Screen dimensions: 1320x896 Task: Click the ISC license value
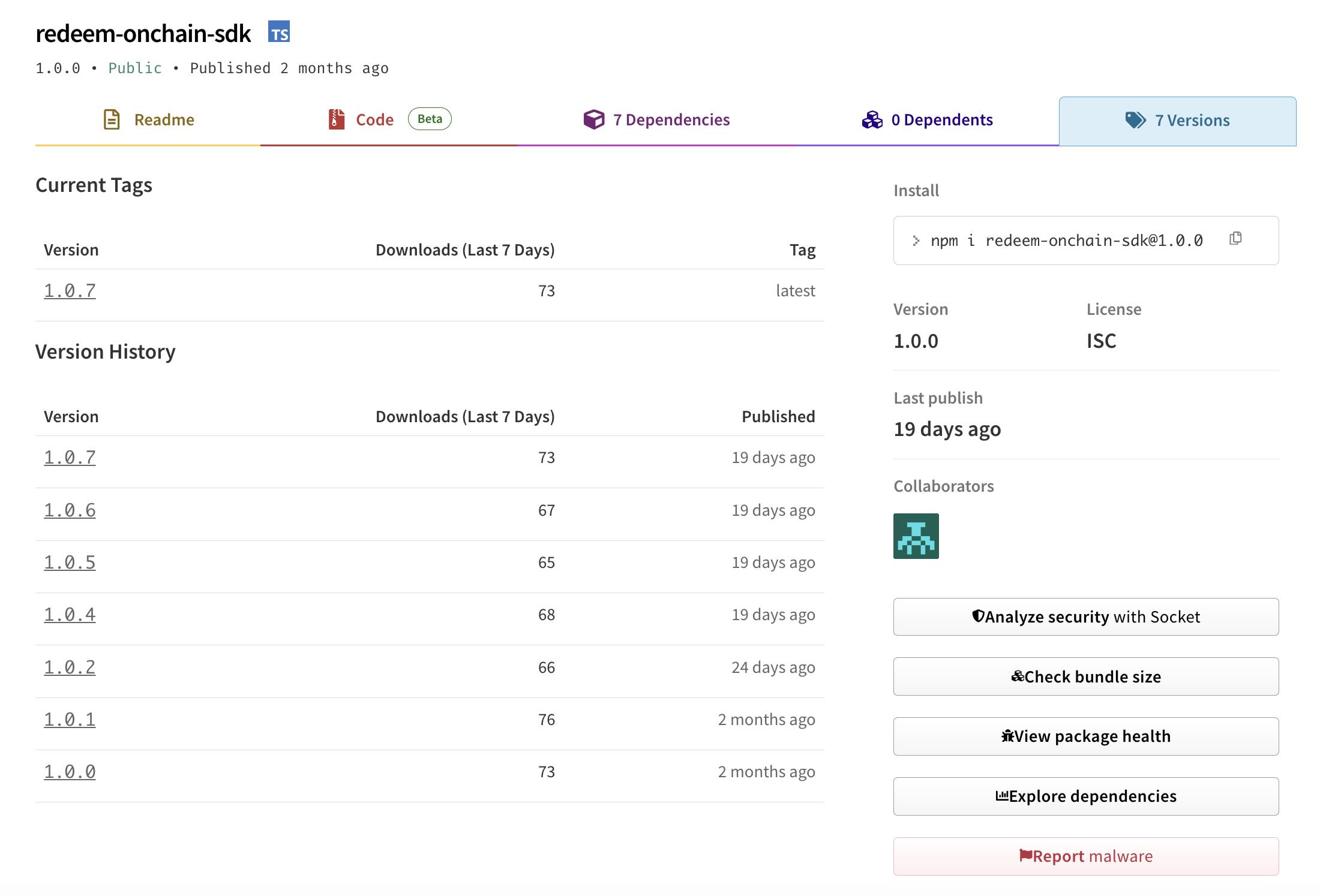pyautogui.click(x=1102, y=341)
